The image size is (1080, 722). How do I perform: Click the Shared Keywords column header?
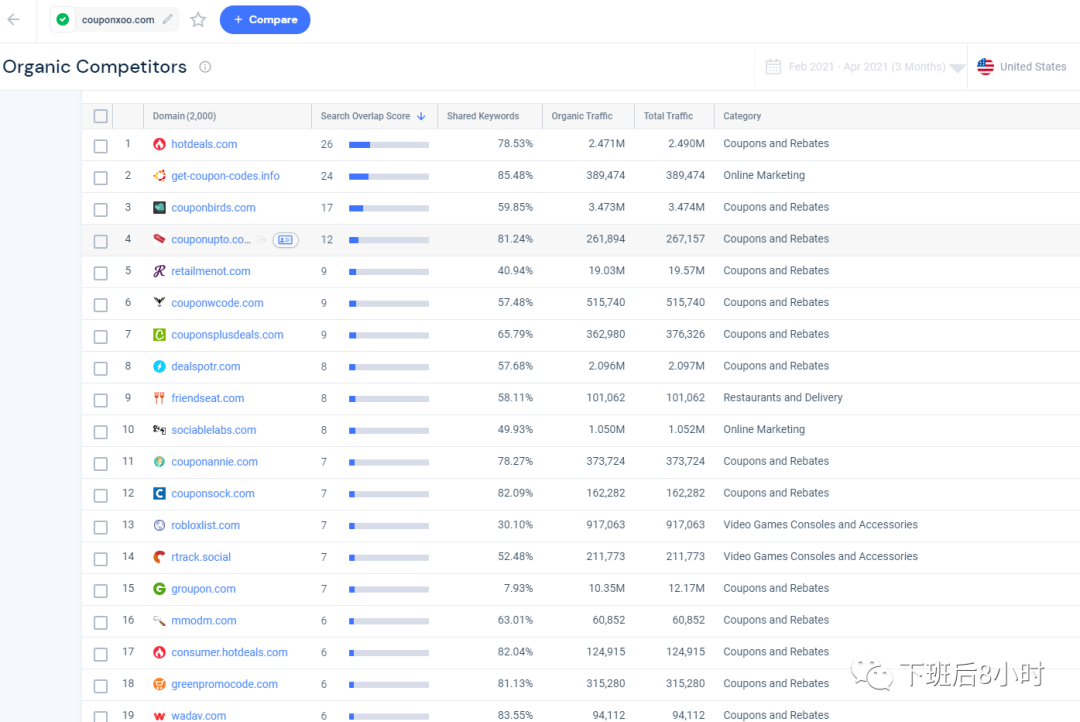(482, 116)
